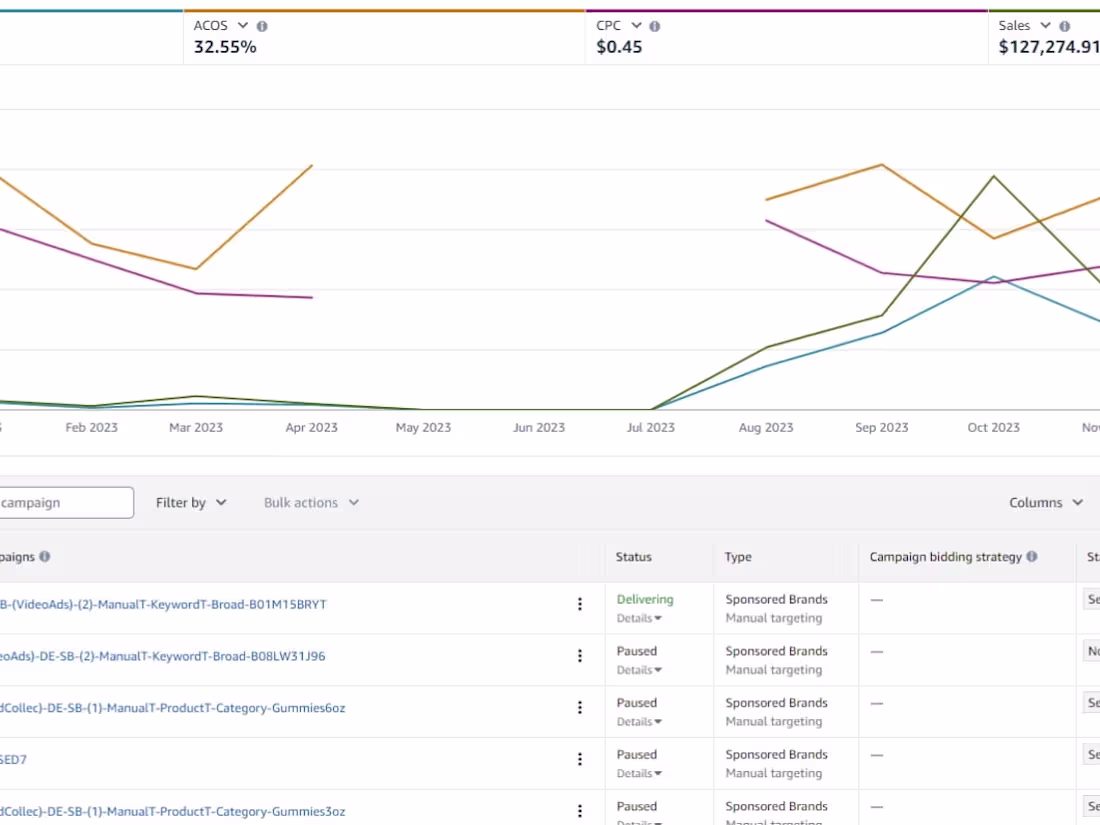Open three-dot menu for B08LW31J96 campaign
This screenshot has height=825, width=1100.
pos(579,656)
